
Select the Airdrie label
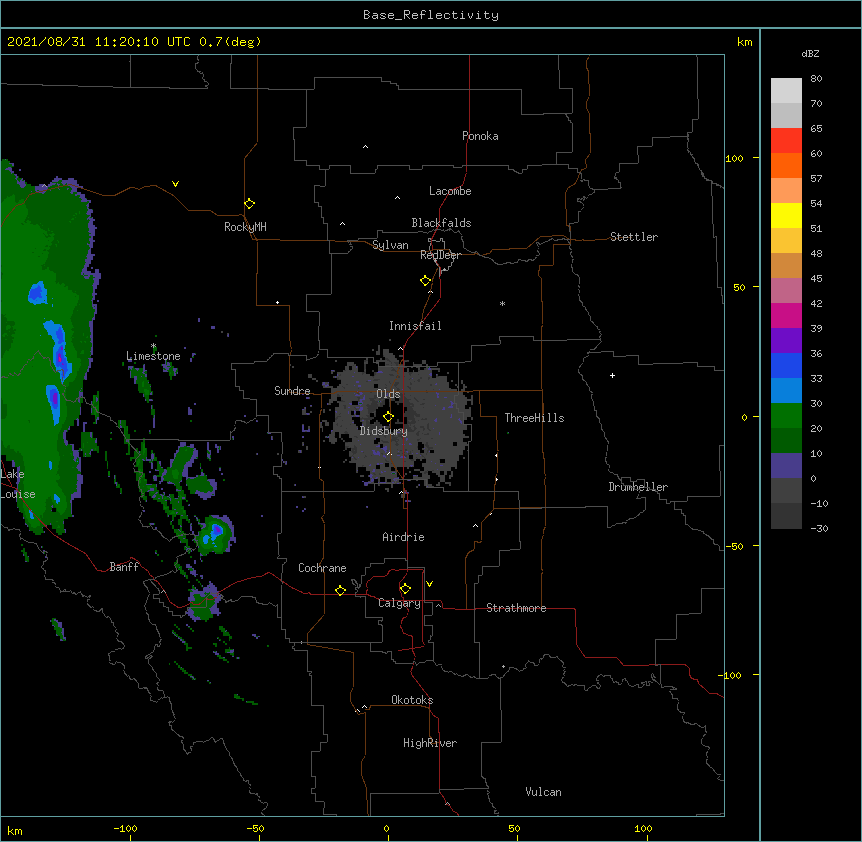pos(404,537)
